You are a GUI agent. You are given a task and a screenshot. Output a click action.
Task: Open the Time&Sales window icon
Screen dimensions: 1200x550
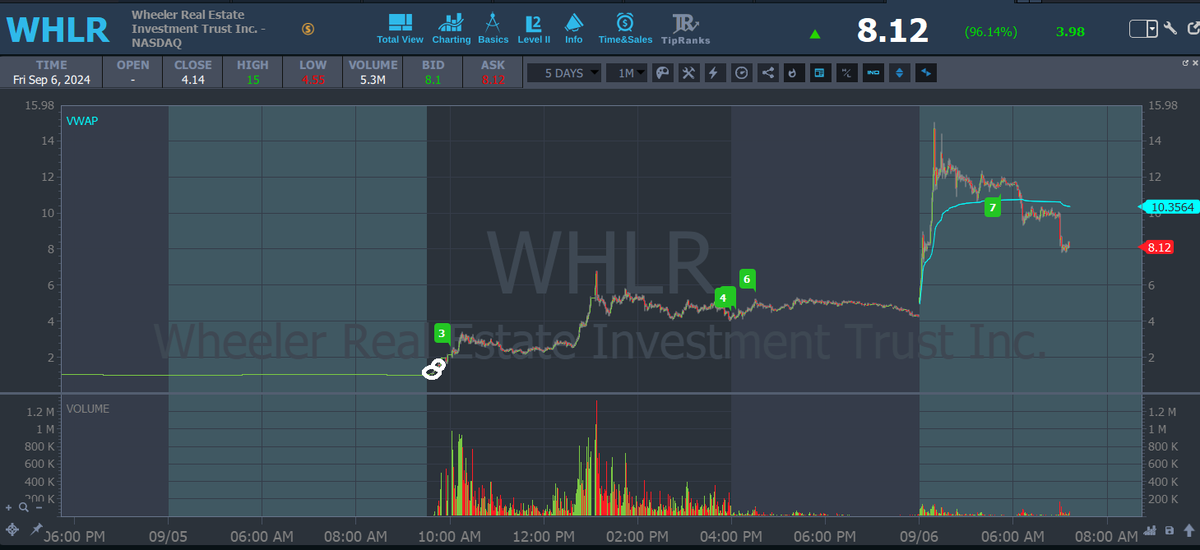tap(625, 29)
